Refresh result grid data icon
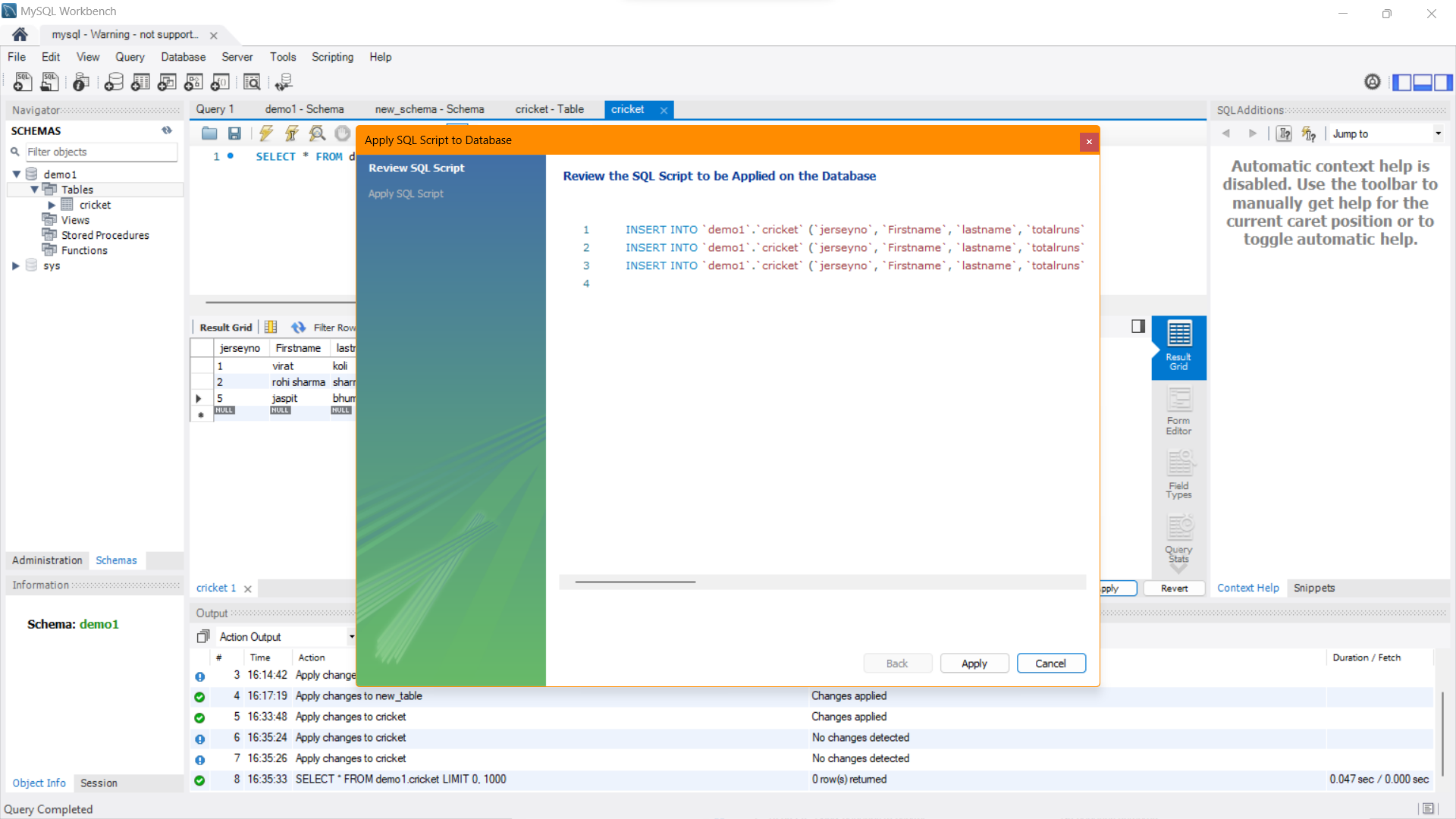Screen dimensions: 1456x819 coord(298,328)
